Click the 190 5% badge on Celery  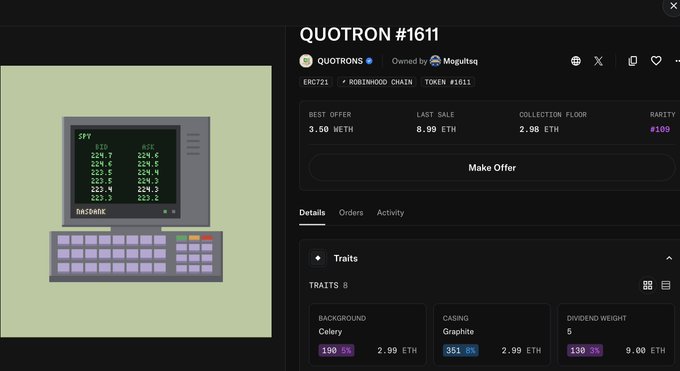click(336, 350)
